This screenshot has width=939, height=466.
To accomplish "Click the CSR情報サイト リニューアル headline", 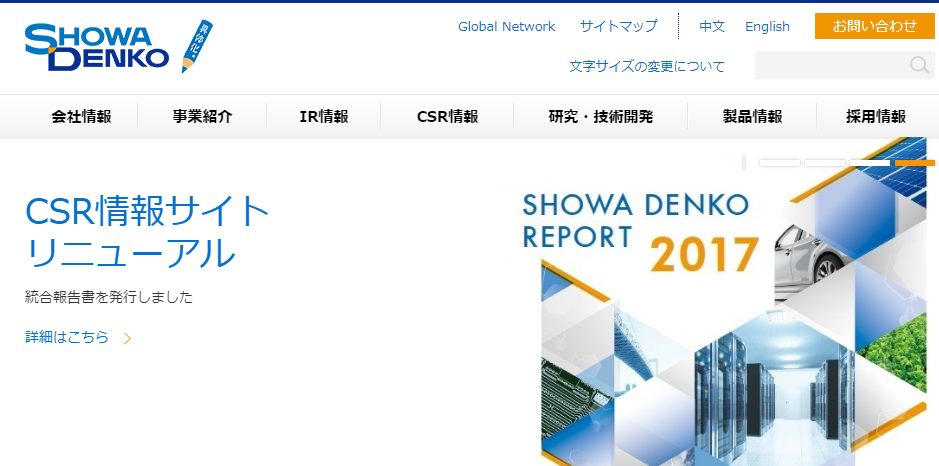I will point(147,232).
